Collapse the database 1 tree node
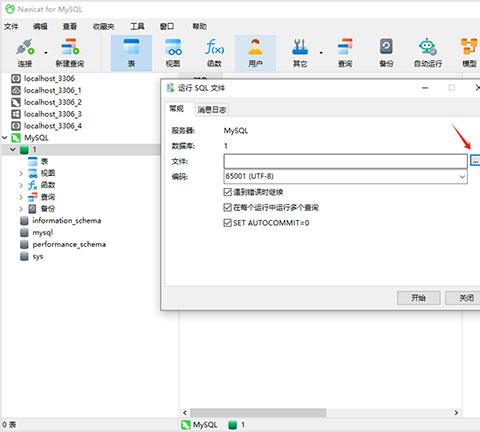The width and height of the screenshot is (480, 432). (x=13, y=150)
